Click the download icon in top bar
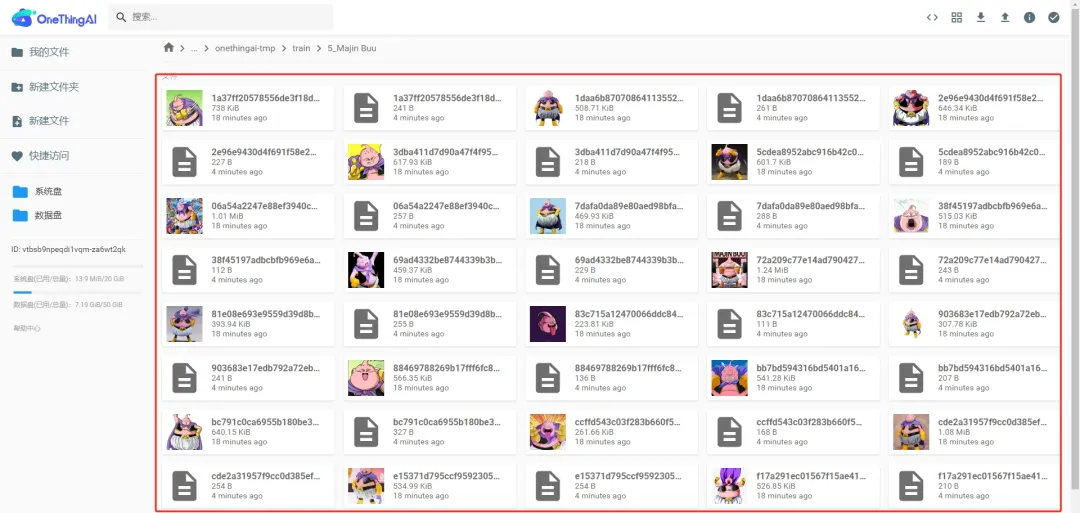1080x513 pixels. coord(981,17)
